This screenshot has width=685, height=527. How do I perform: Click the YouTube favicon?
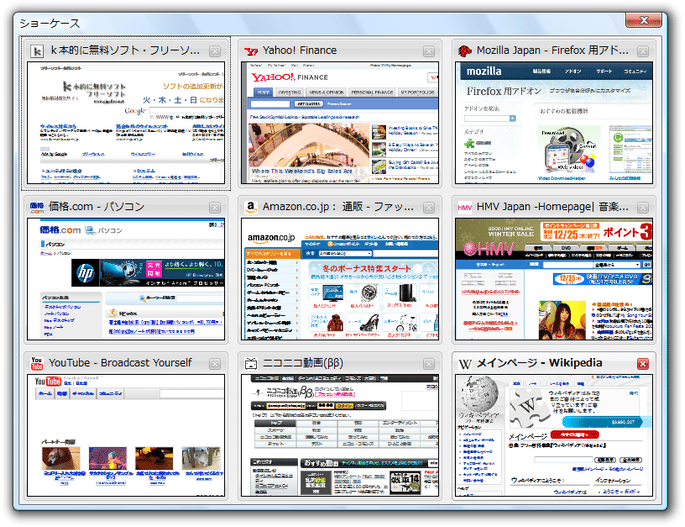[37, 364]
